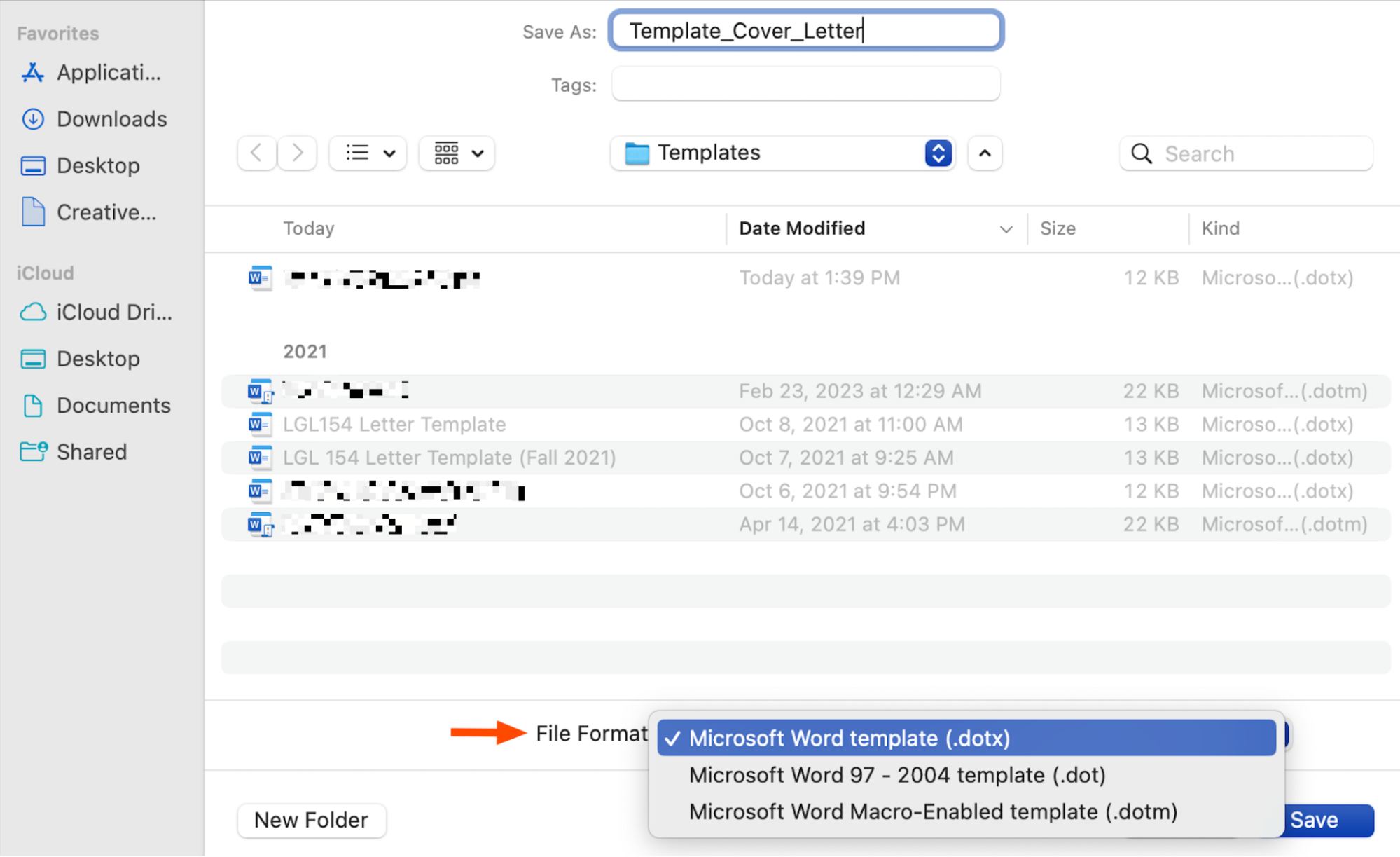
Task: Go forward to next folder
Action: pos(297,153)
